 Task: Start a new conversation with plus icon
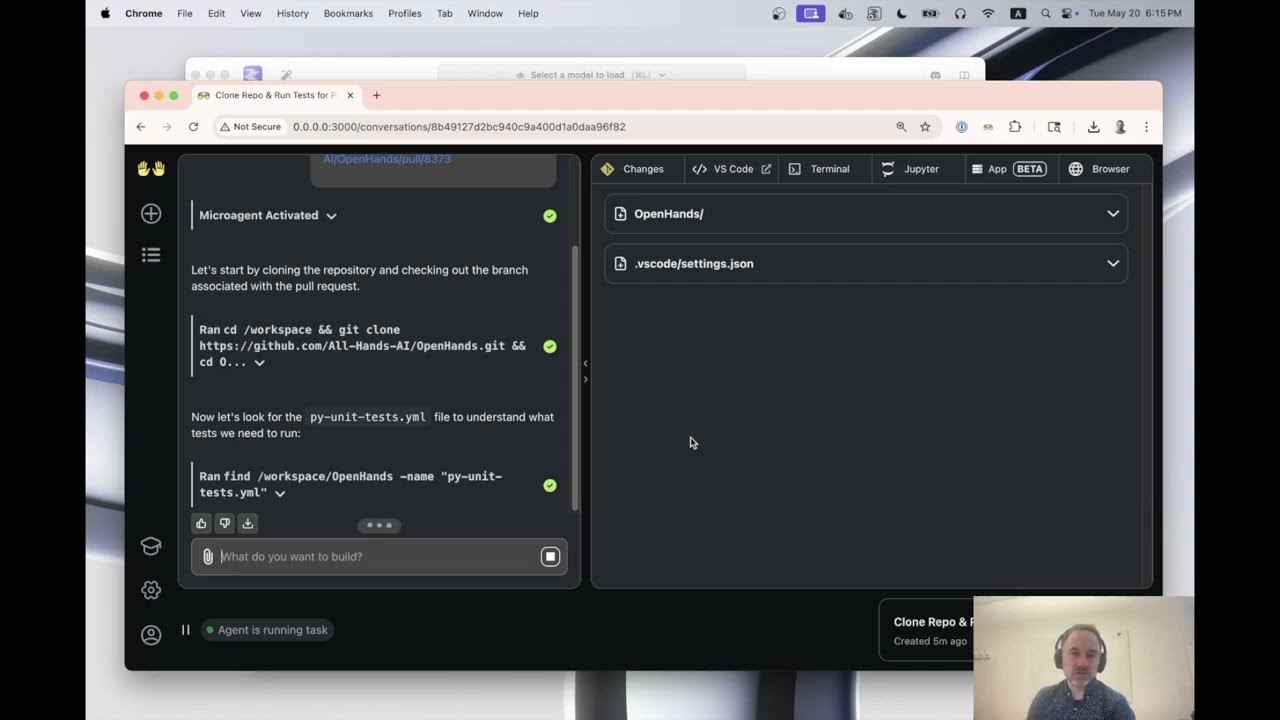[x=151, y=213]
